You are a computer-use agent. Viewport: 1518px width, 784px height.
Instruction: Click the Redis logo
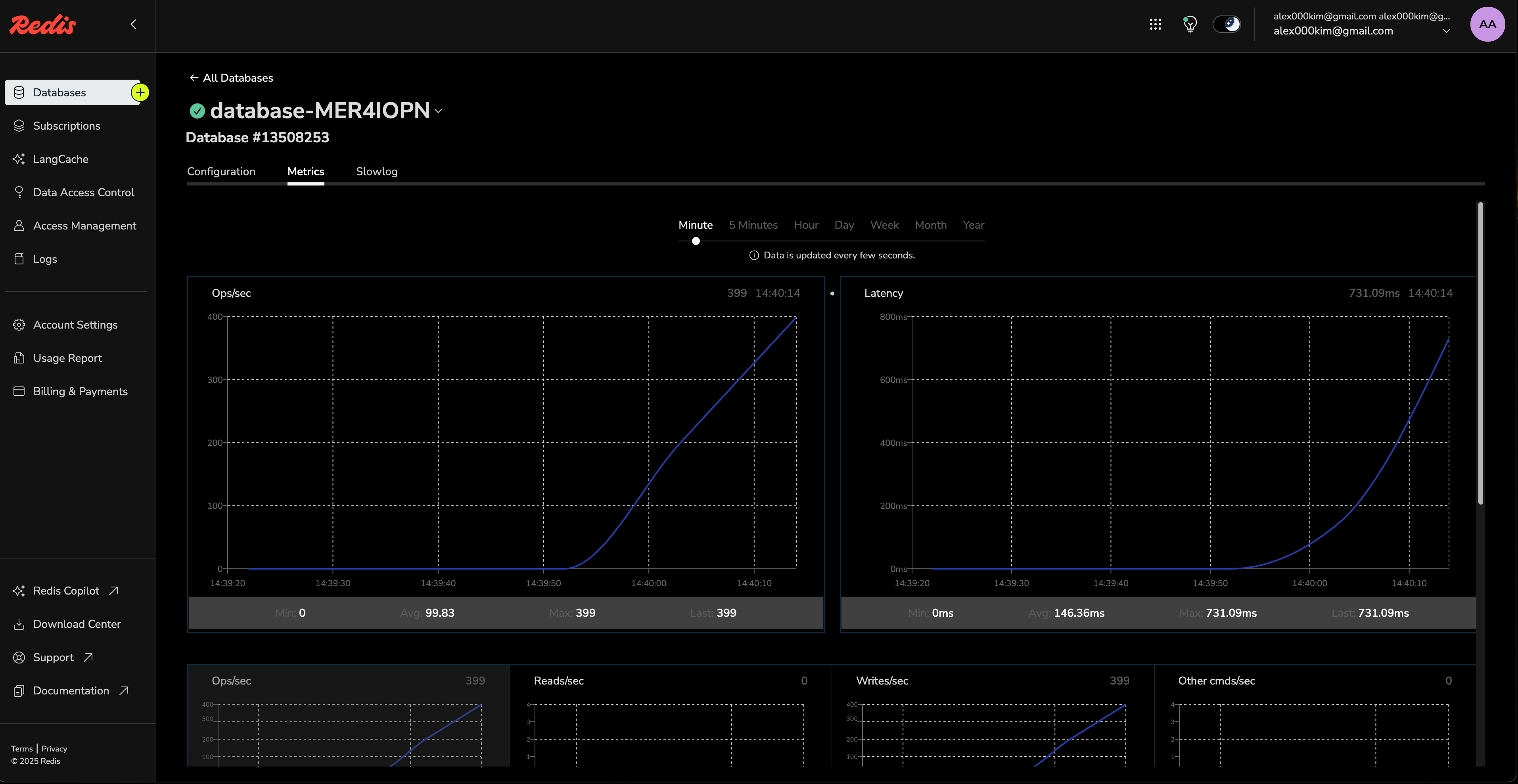coord(42,25)
